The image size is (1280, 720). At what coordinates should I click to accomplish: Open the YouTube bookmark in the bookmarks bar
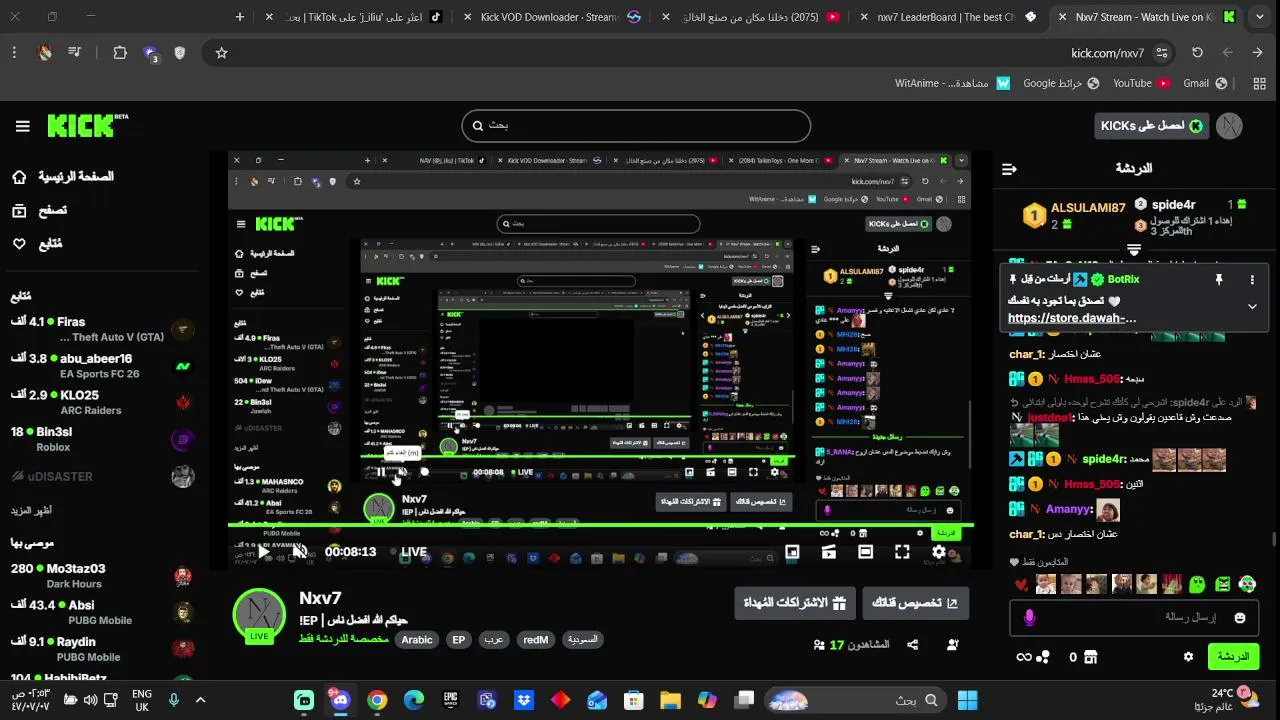tap(1141, 83)
